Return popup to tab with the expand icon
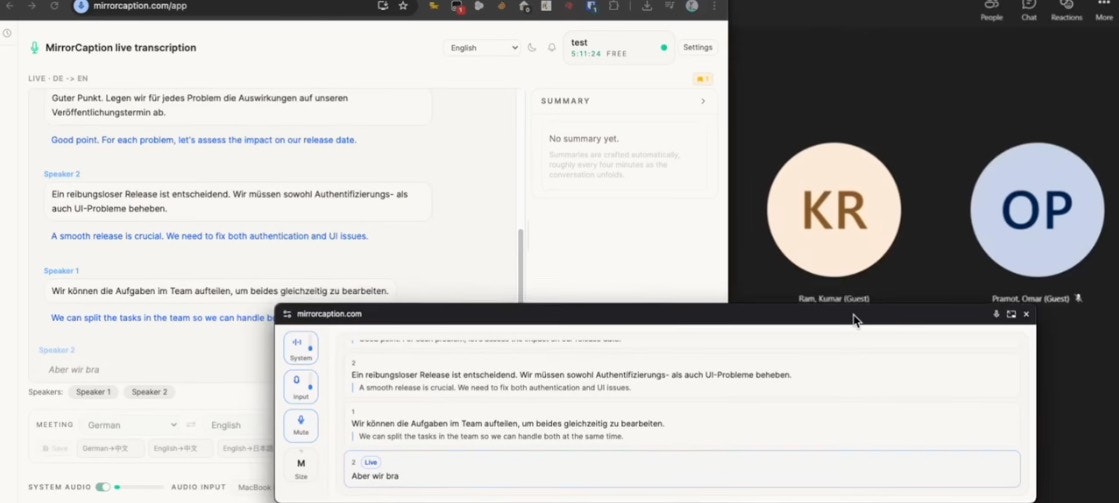The image size is (1119, 503). (1011, 314)
